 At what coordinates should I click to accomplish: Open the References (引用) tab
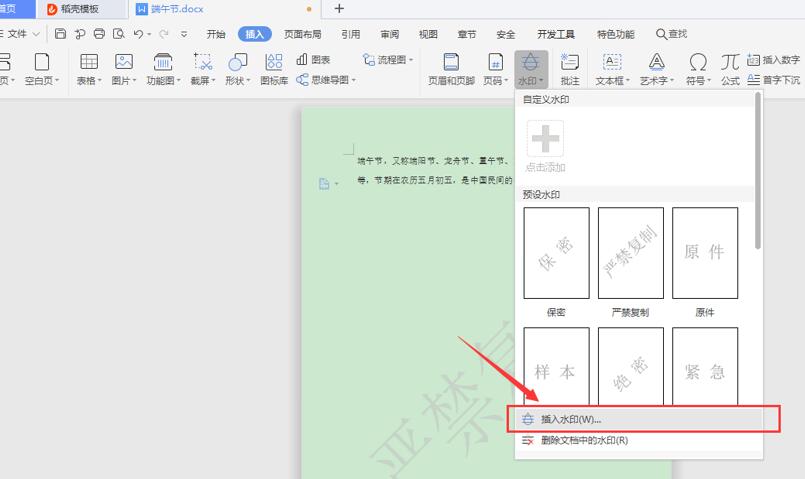(x=351, y=34)
